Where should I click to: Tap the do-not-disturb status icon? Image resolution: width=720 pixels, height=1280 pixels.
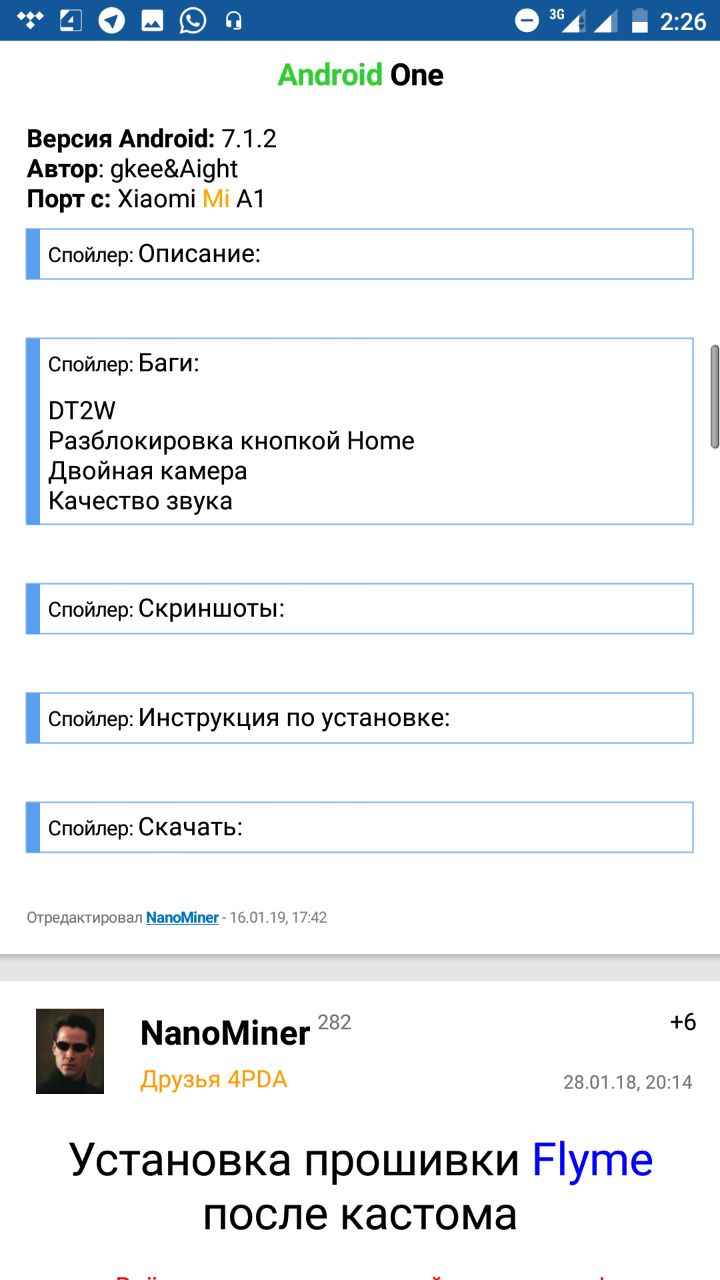[x=526, y=20]
